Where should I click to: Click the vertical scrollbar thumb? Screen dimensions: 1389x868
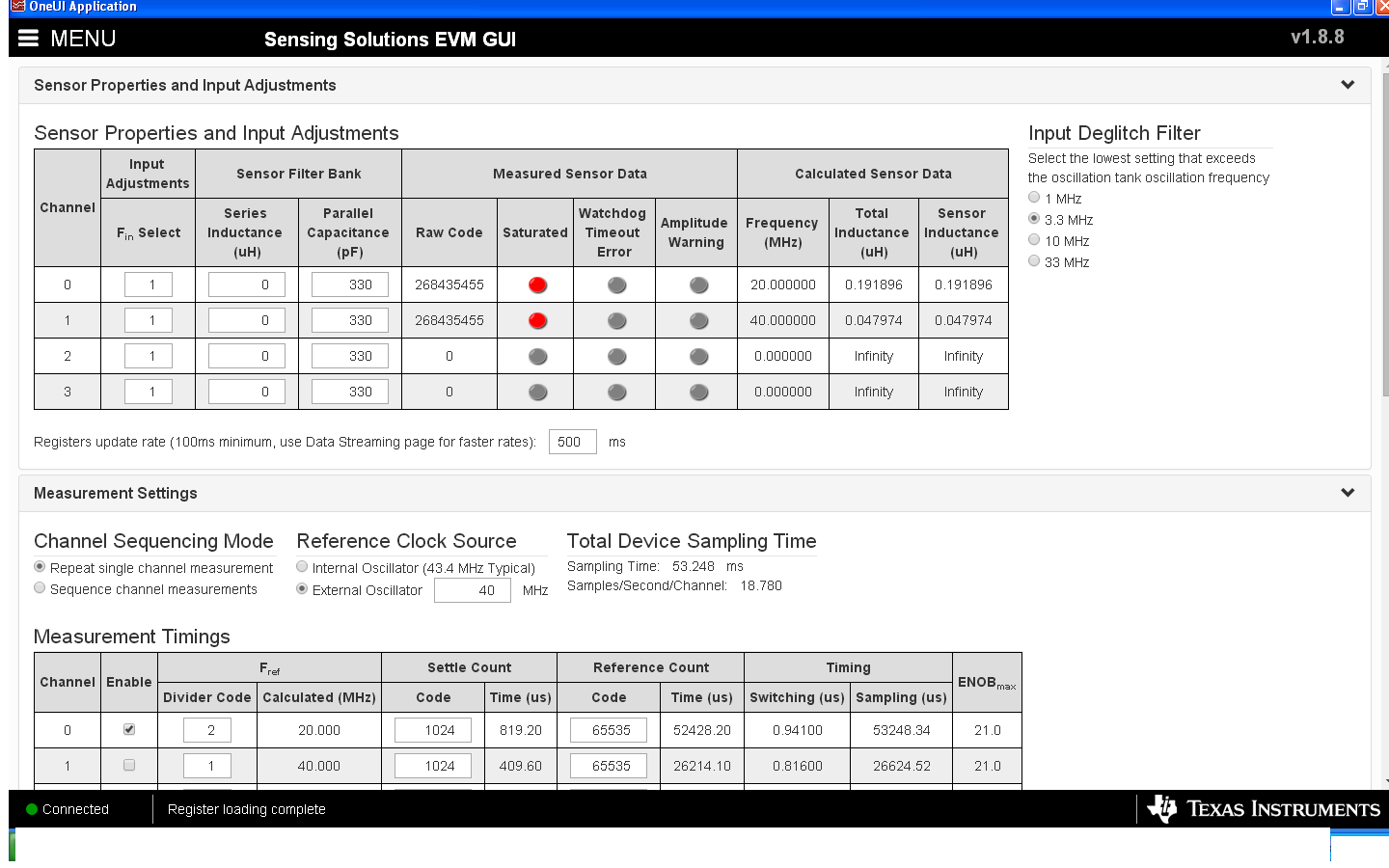click(x=1385, y=236)
